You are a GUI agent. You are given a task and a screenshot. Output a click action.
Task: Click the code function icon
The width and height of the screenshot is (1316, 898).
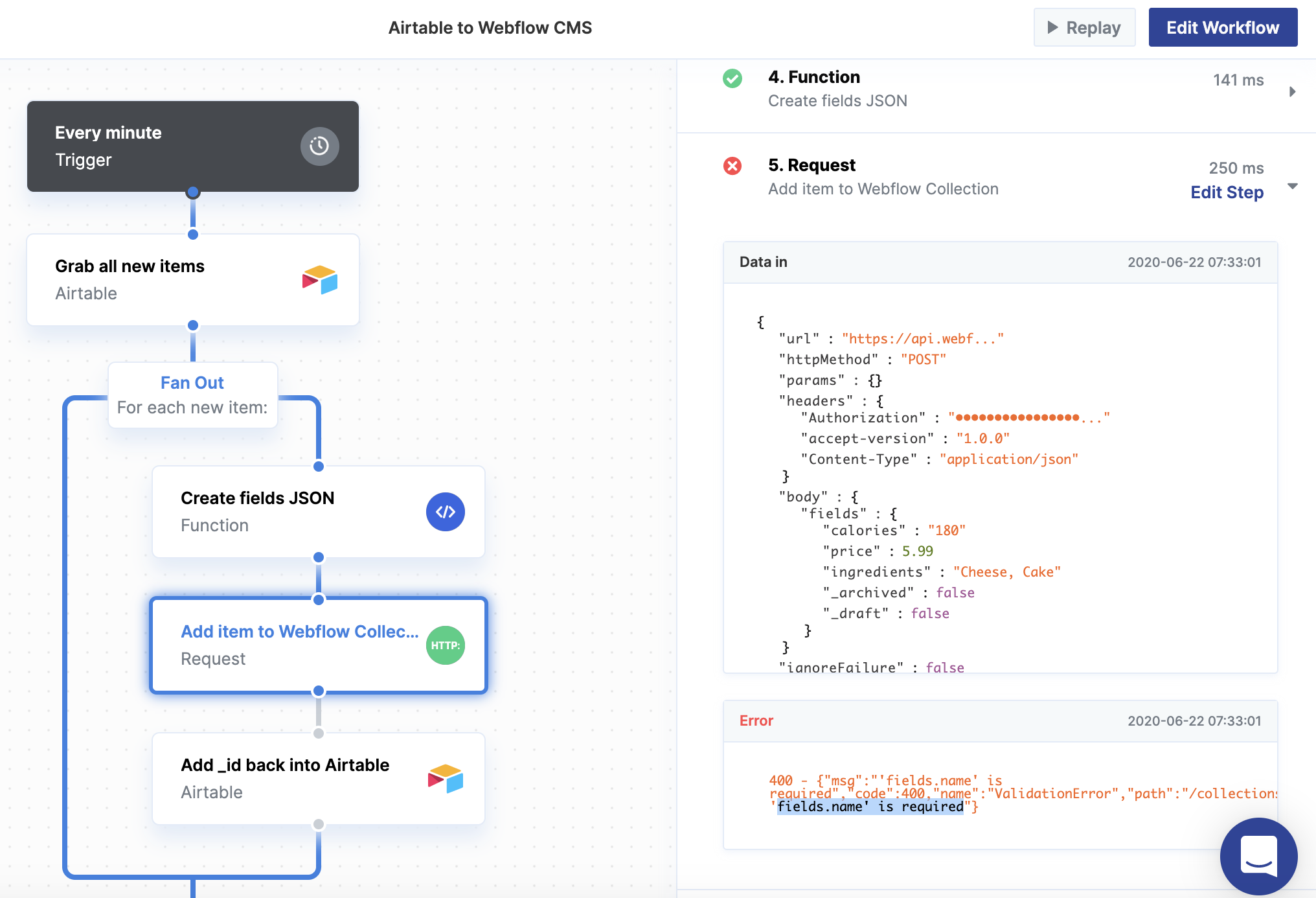tap(445, 512)
